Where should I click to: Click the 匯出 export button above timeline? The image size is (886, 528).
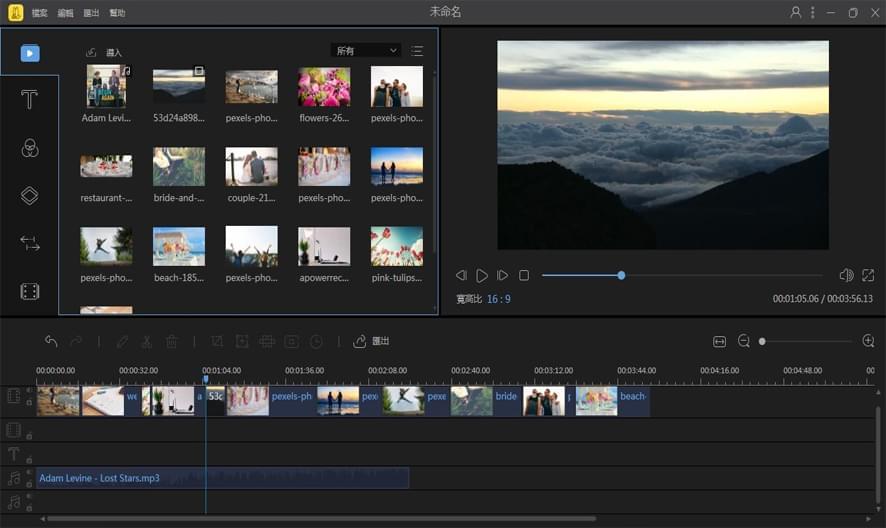click(x=372, y=342)
